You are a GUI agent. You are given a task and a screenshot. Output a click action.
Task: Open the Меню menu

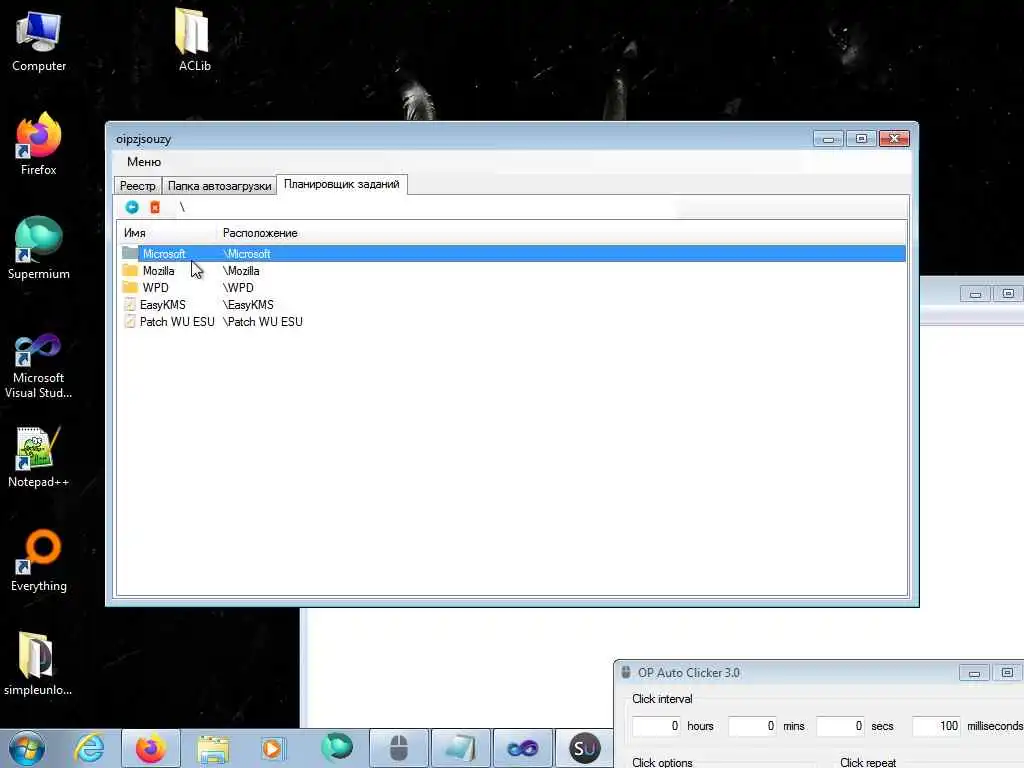point(144,162)
